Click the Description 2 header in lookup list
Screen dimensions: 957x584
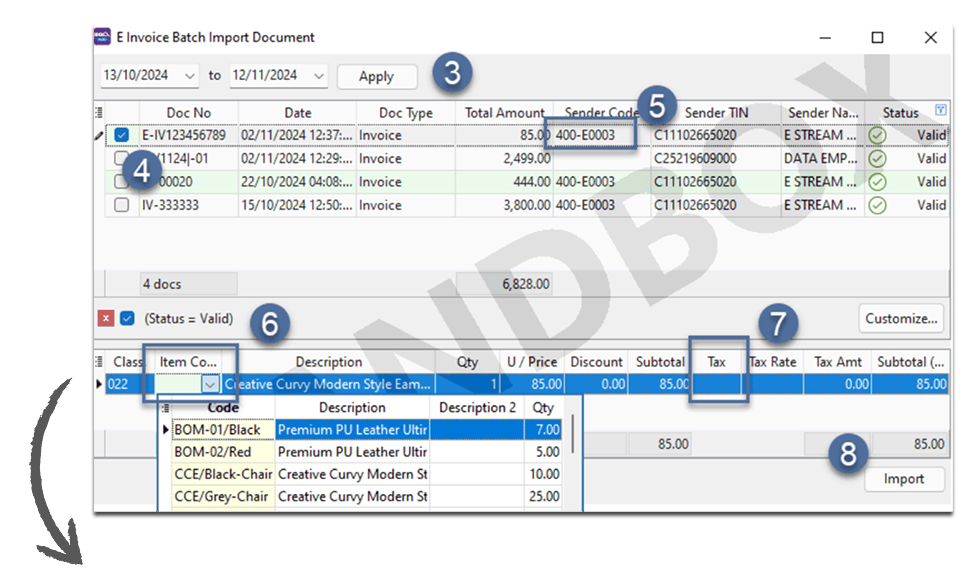477,407
